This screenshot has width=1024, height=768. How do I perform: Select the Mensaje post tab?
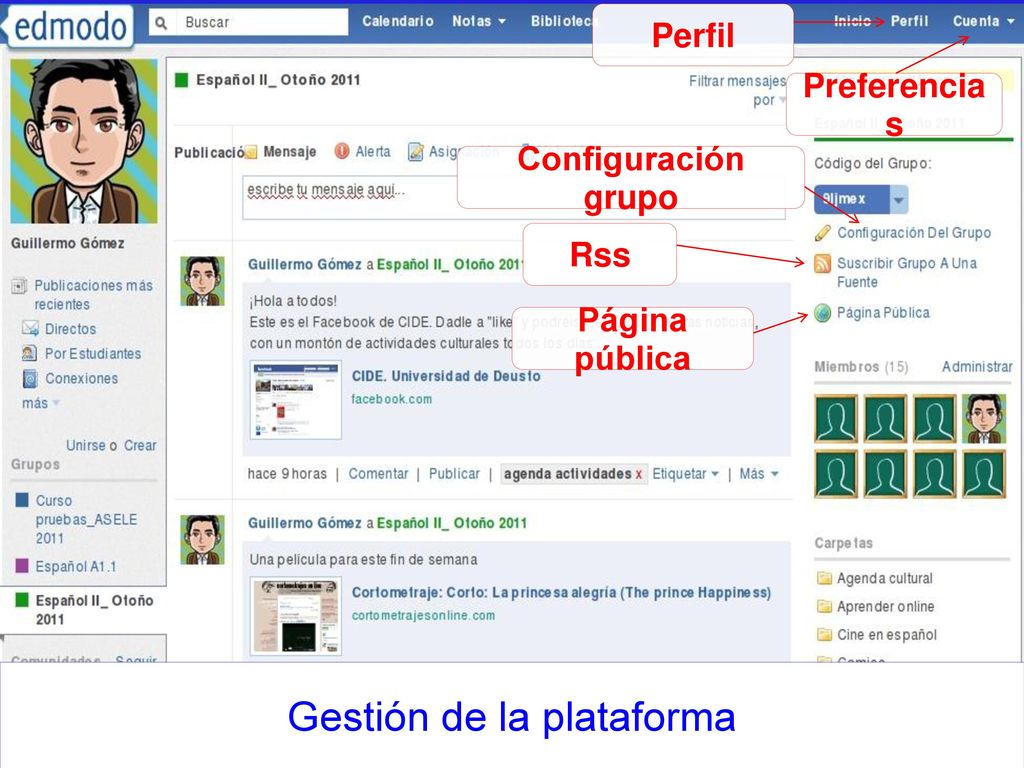[289, 152]
